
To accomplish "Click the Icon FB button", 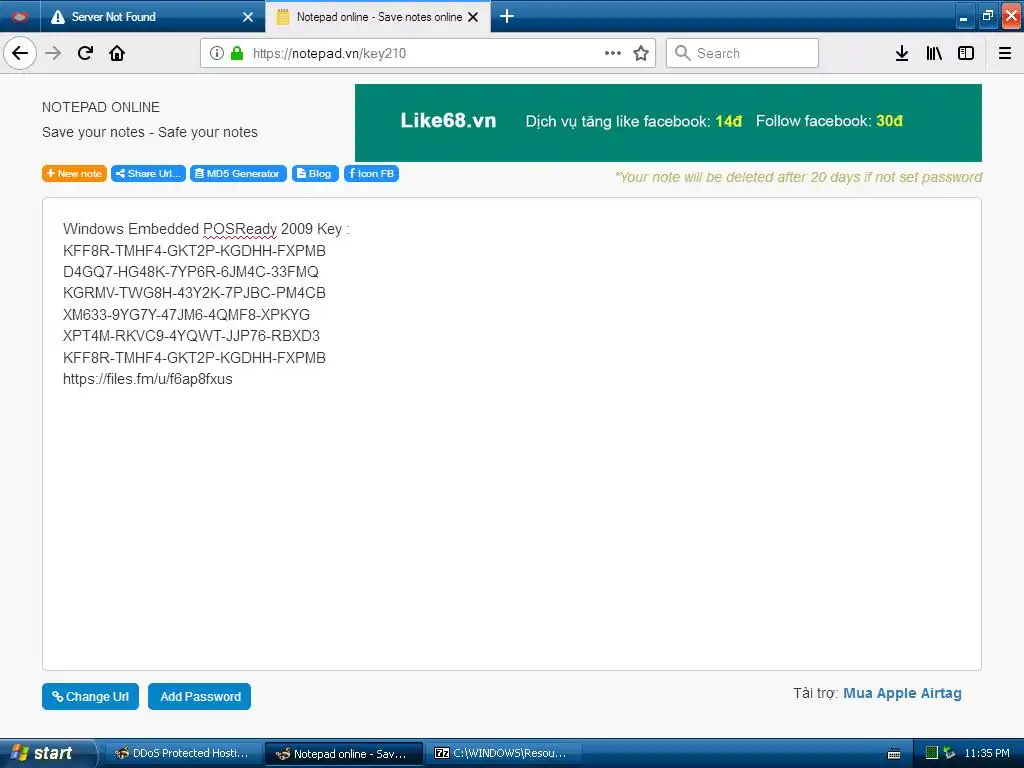I will (371, 174).
